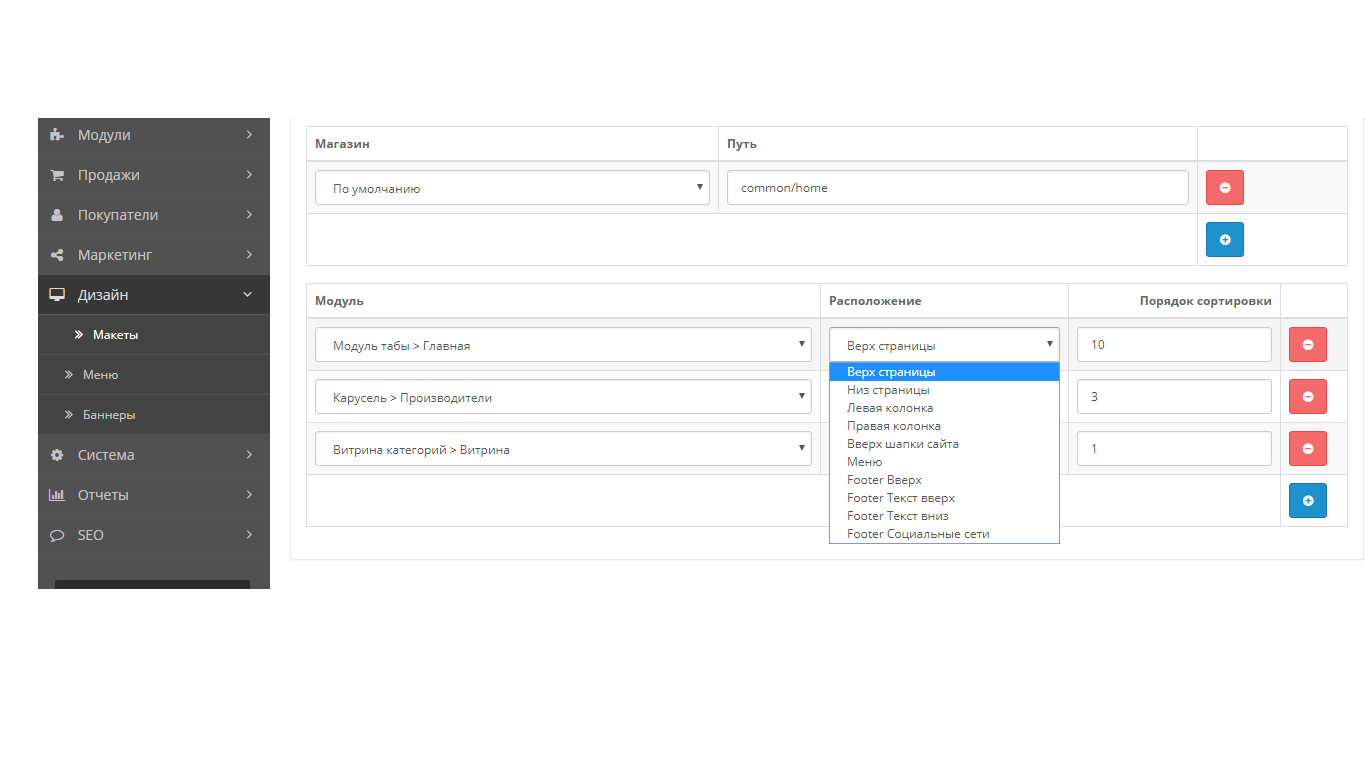Click the common/home path input field
Screen dimensions: 1366x768
957,187
